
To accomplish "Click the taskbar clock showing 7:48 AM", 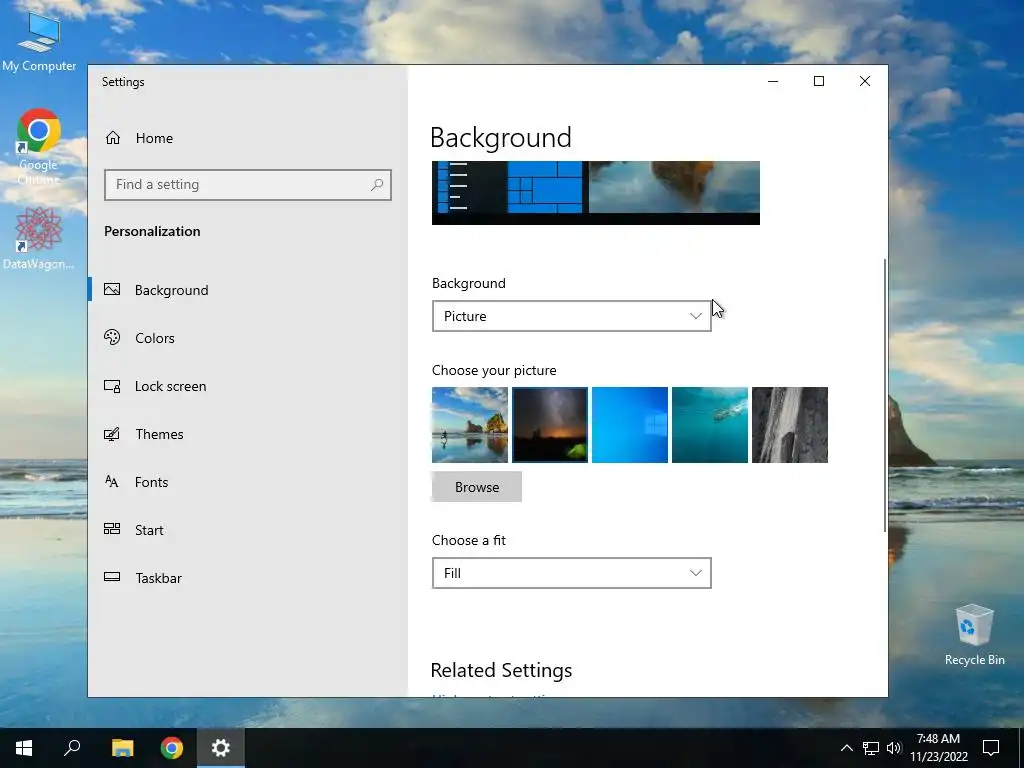I will click(938, 748).
